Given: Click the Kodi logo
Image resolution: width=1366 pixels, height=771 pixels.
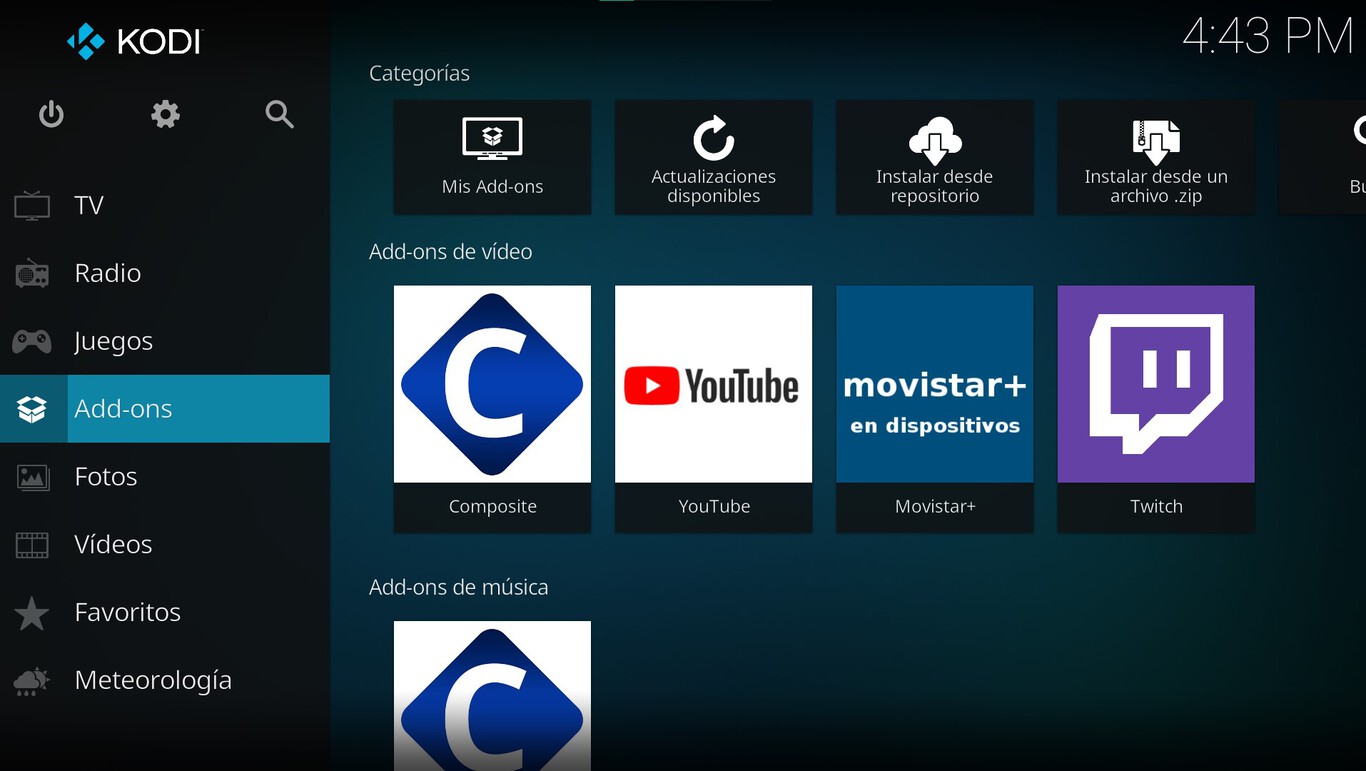Looking at the screenshot, I should click(x=133, y=41).
